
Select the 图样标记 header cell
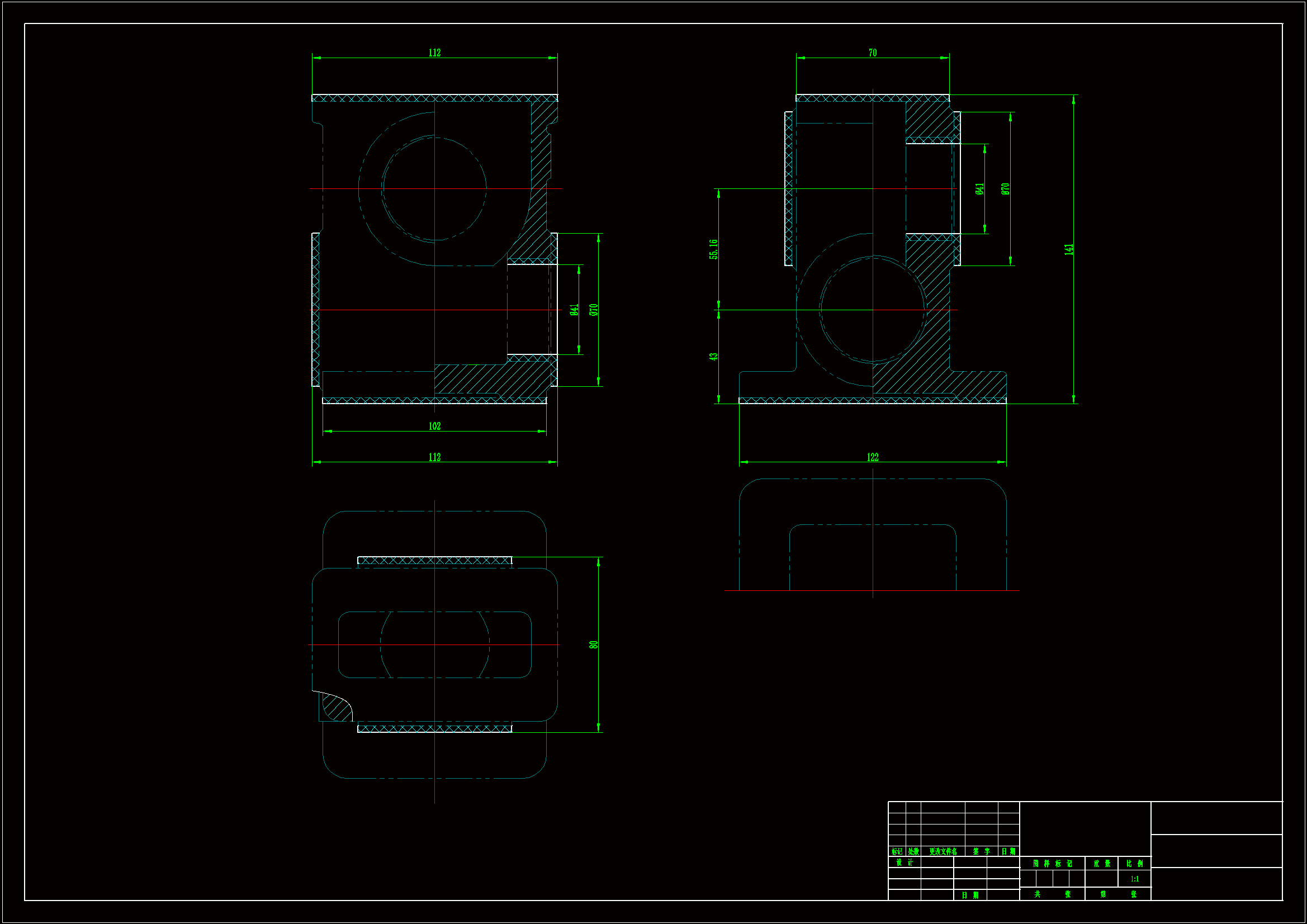pos(1052,863)
